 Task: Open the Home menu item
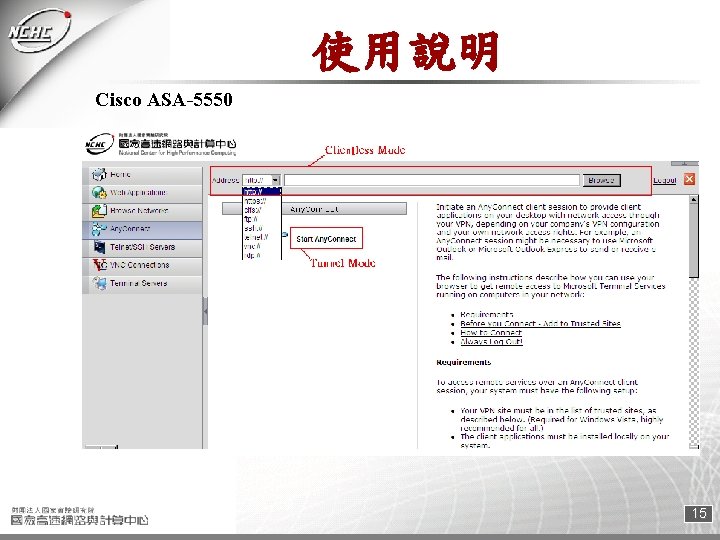(x=142, y=174)
